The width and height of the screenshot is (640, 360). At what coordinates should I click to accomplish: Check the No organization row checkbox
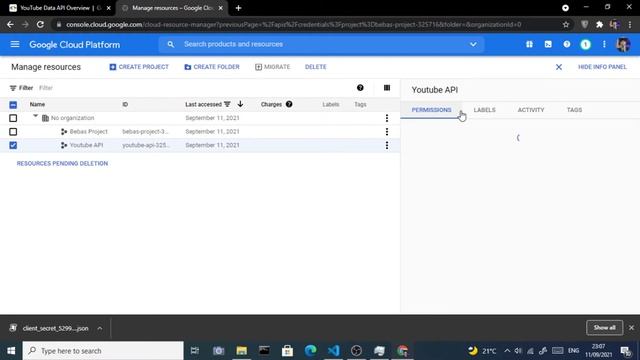coord(13,118)
